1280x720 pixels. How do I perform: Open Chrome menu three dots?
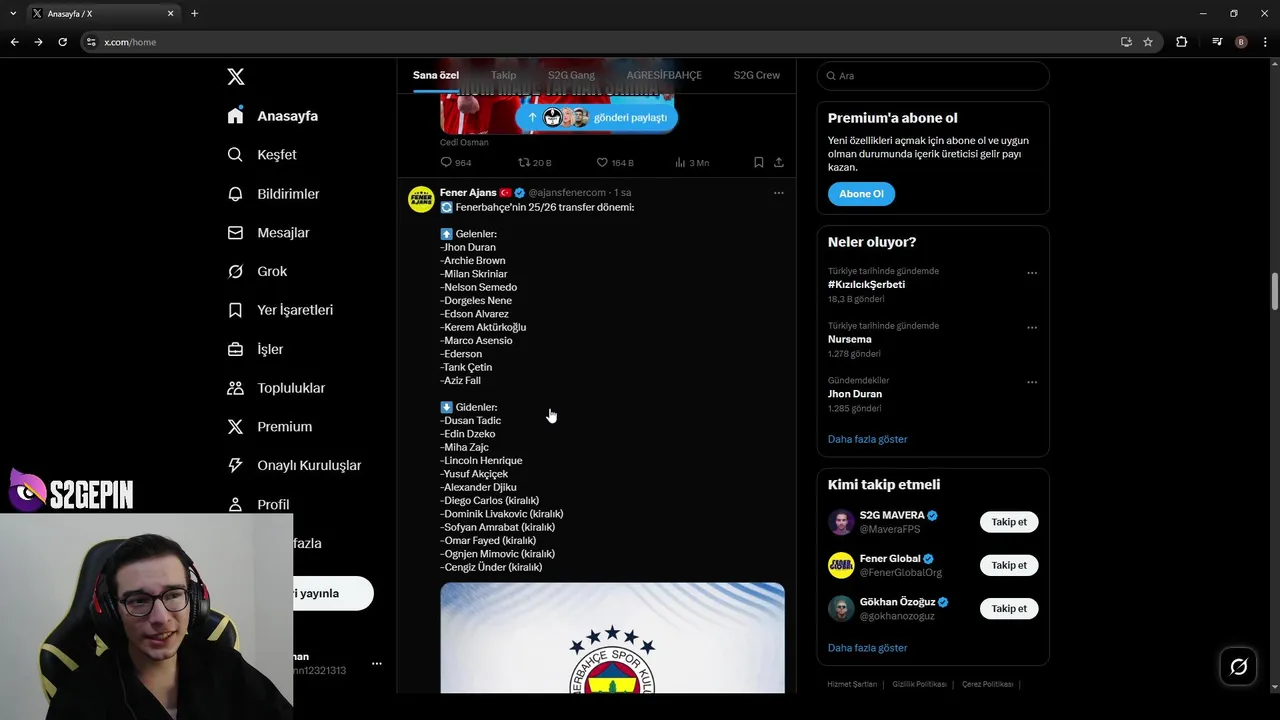click(1266, 42)
